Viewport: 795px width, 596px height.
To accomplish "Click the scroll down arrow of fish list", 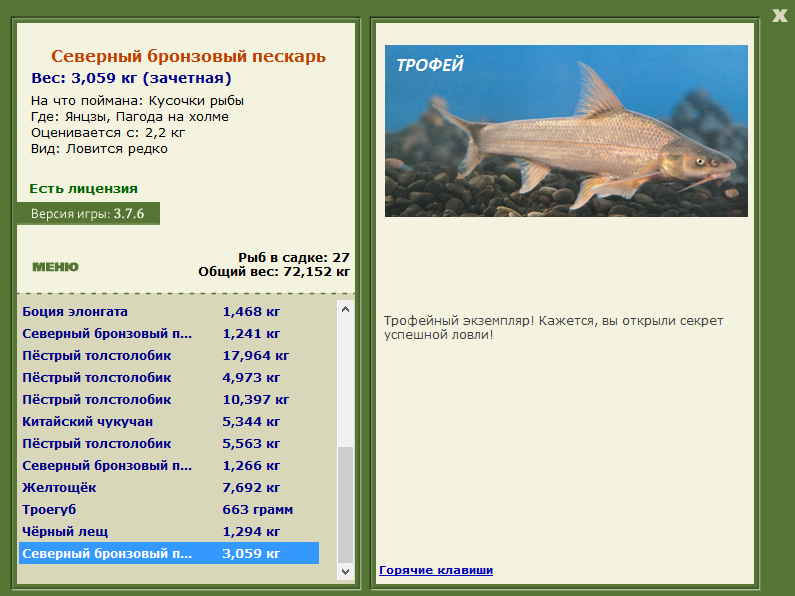I will pos(345,571).
